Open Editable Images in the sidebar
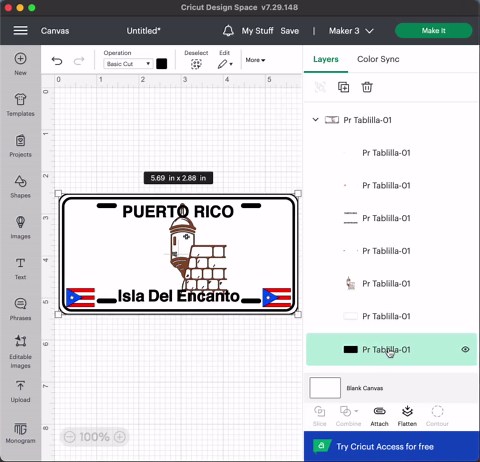480x462 pixels. (20, 352)
